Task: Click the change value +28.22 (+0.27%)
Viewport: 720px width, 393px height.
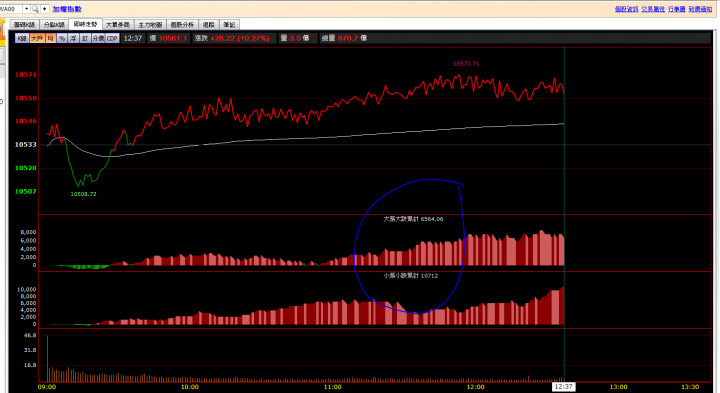Action: [240, 39]
